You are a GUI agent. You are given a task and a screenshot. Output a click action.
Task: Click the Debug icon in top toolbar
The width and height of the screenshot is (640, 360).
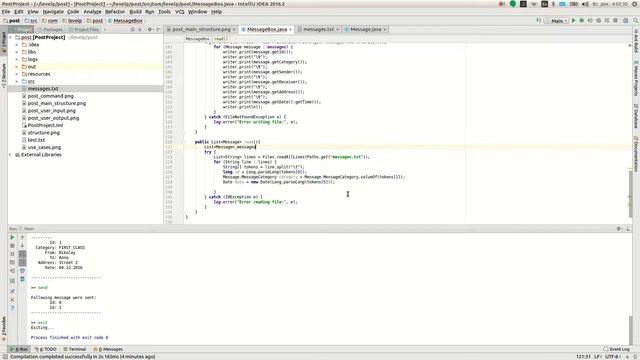[x=582, y=20]
